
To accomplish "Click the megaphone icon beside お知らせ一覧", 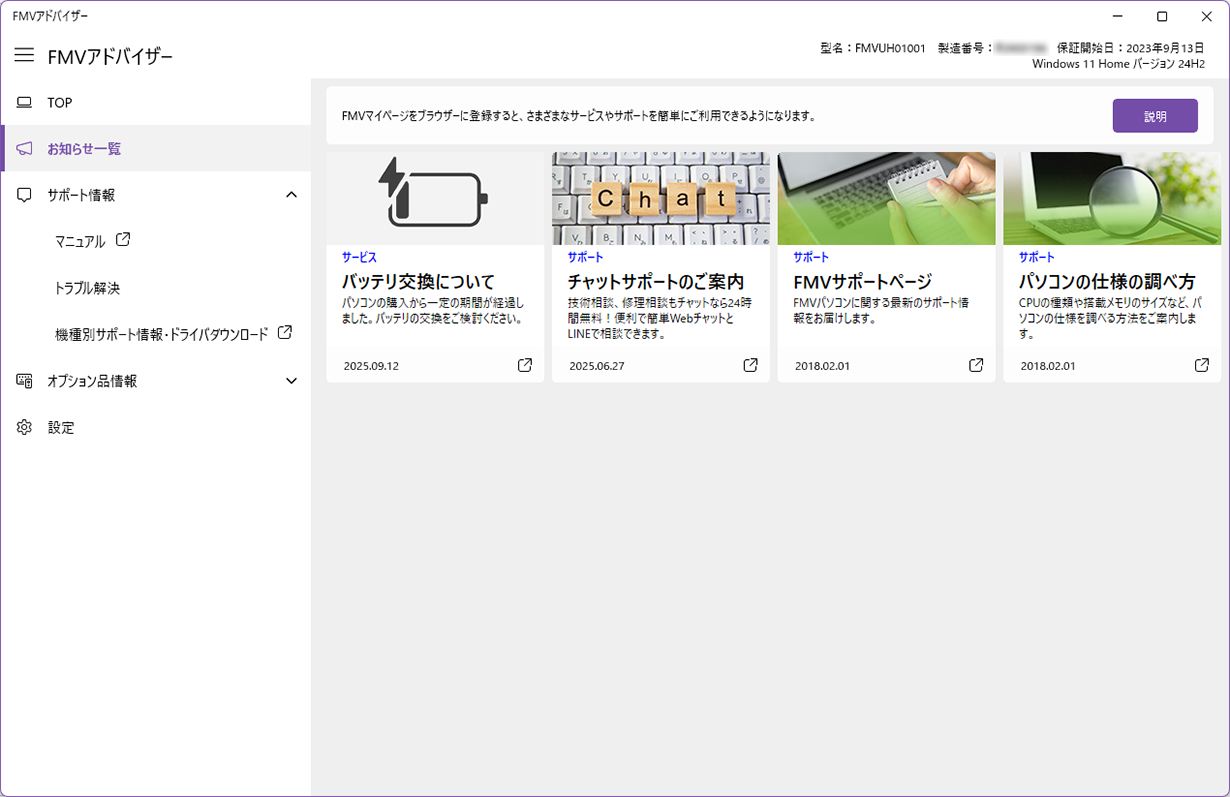I will (22, 148).
